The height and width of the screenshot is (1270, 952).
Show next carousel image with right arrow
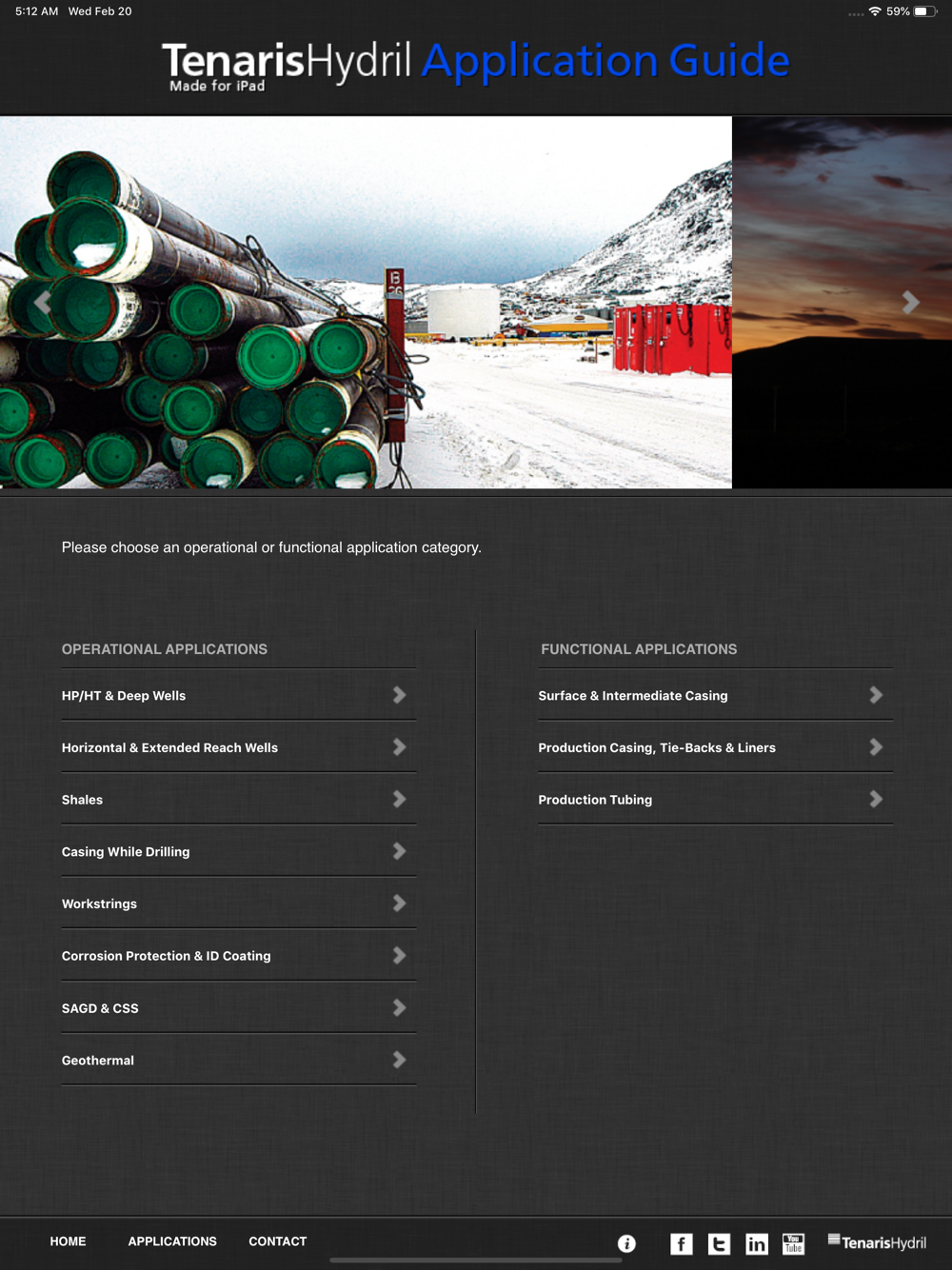click(x=911, y=303)
